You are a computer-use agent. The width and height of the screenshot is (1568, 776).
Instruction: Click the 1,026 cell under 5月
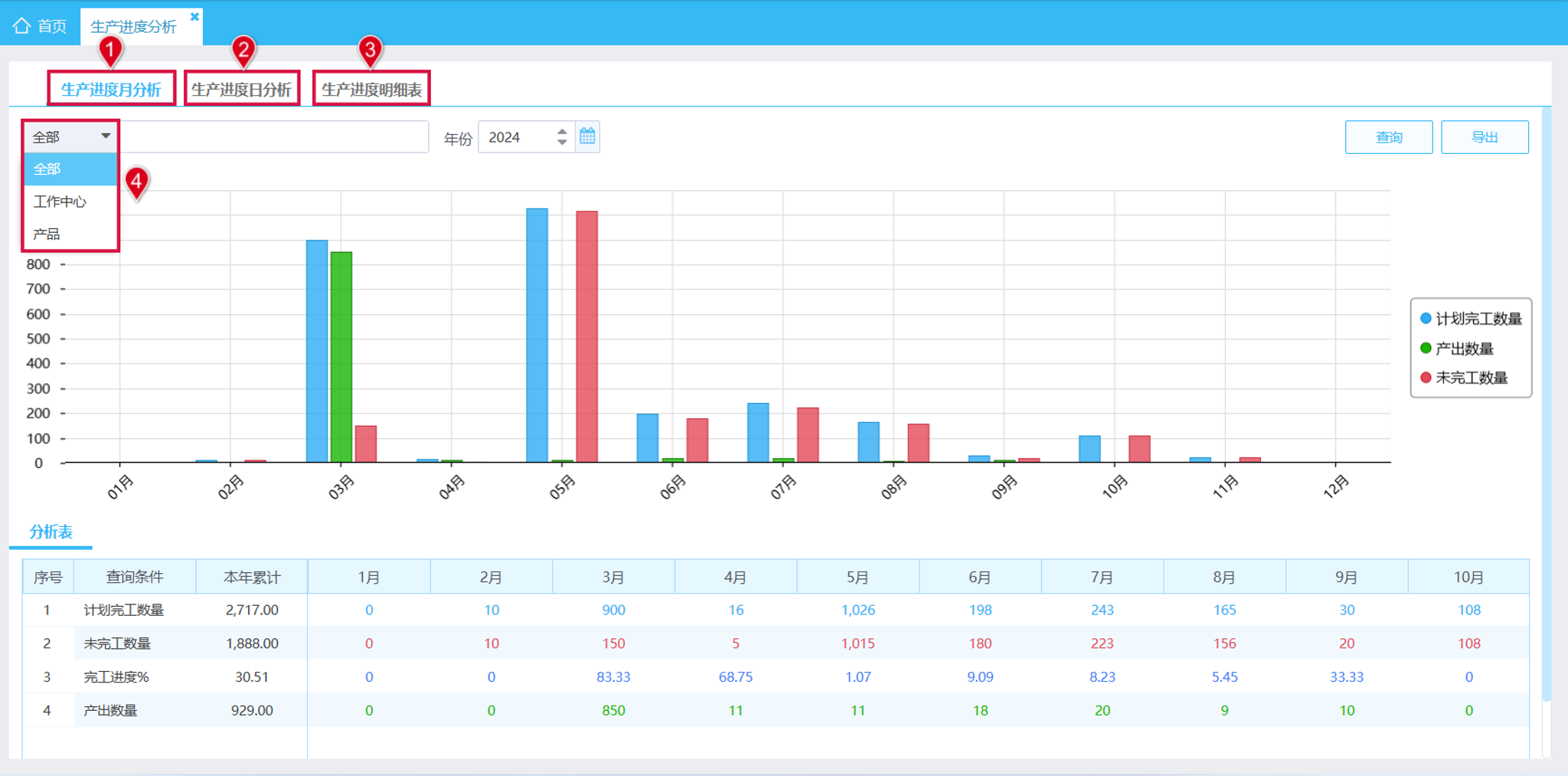tap(857, 611)
